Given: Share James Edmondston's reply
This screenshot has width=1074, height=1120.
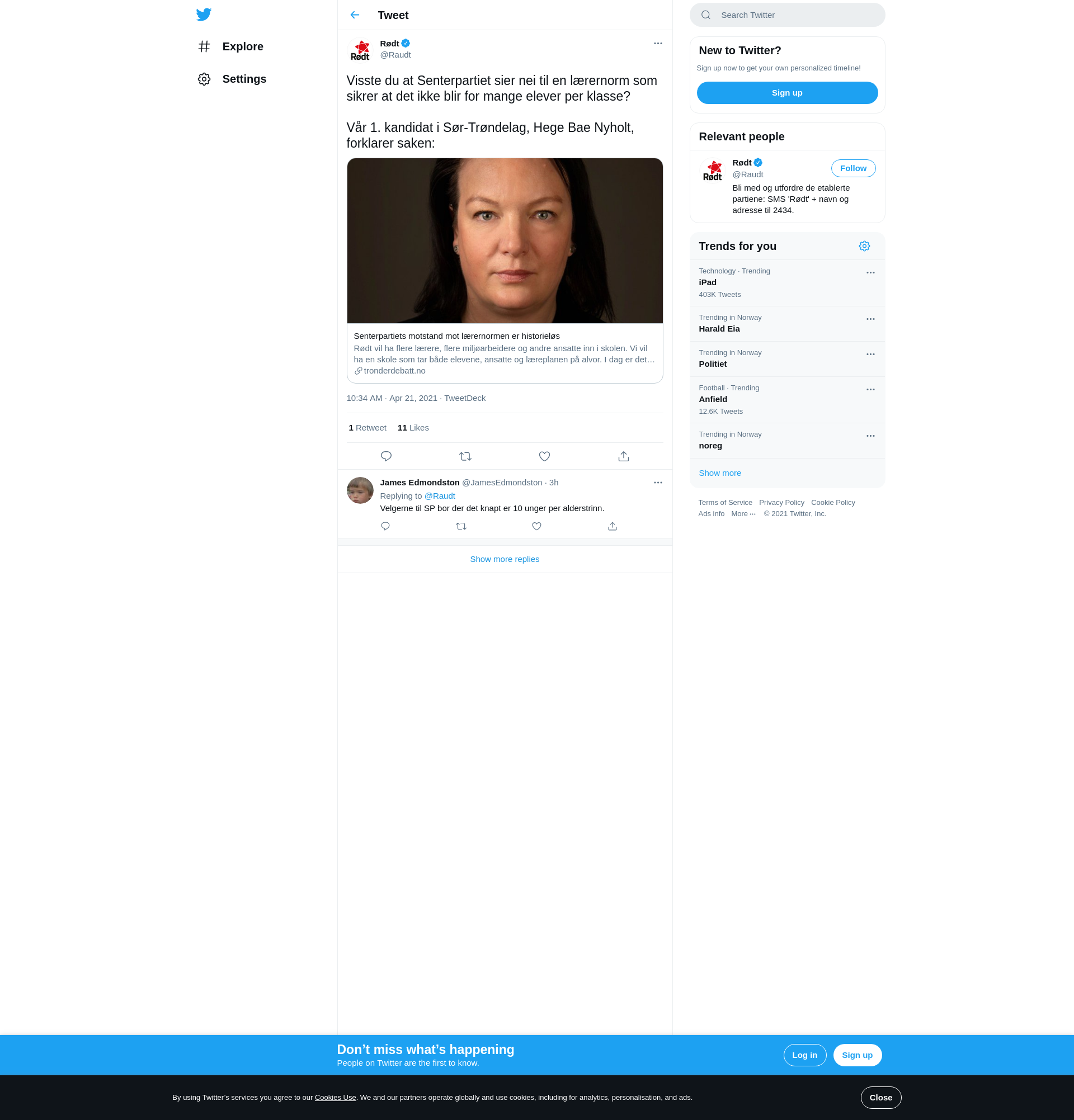Looking at the screenshot, I should pos(613,526).
